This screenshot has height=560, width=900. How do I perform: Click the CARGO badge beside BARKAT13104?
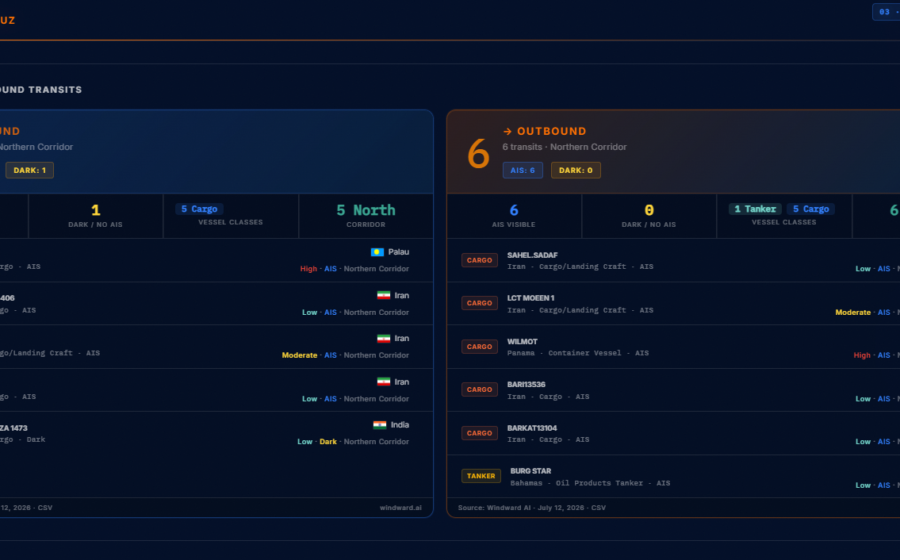(x=479, y=433)
